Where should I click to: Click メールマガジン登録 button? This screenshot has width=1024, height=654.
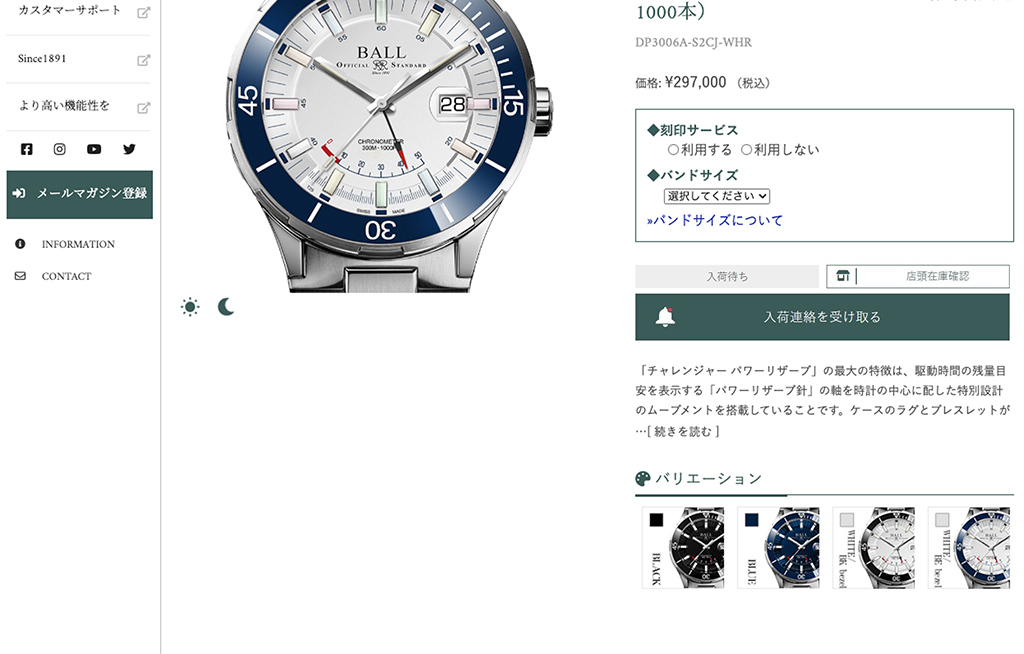(x=80, y=194)
